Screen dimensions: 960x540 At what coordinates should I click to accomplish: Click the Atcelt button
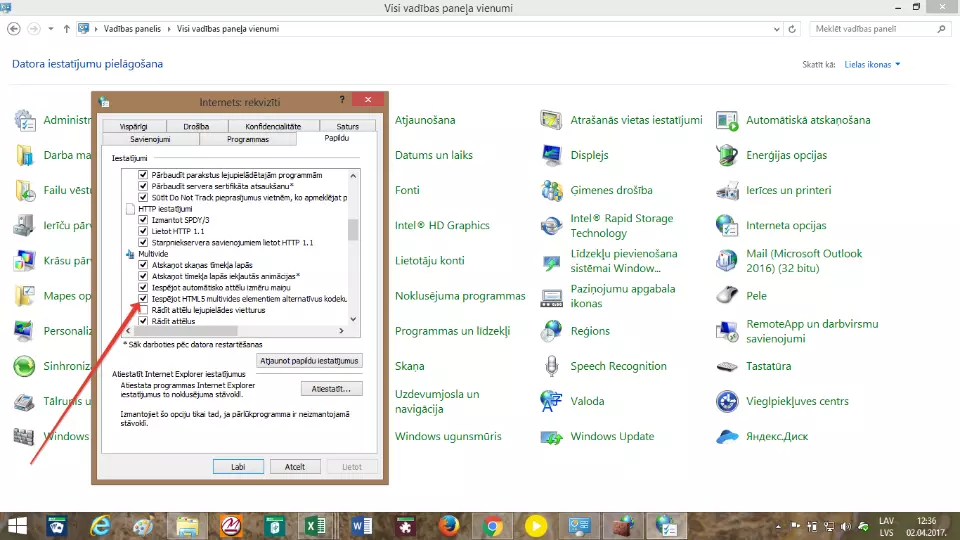(294, 467)
